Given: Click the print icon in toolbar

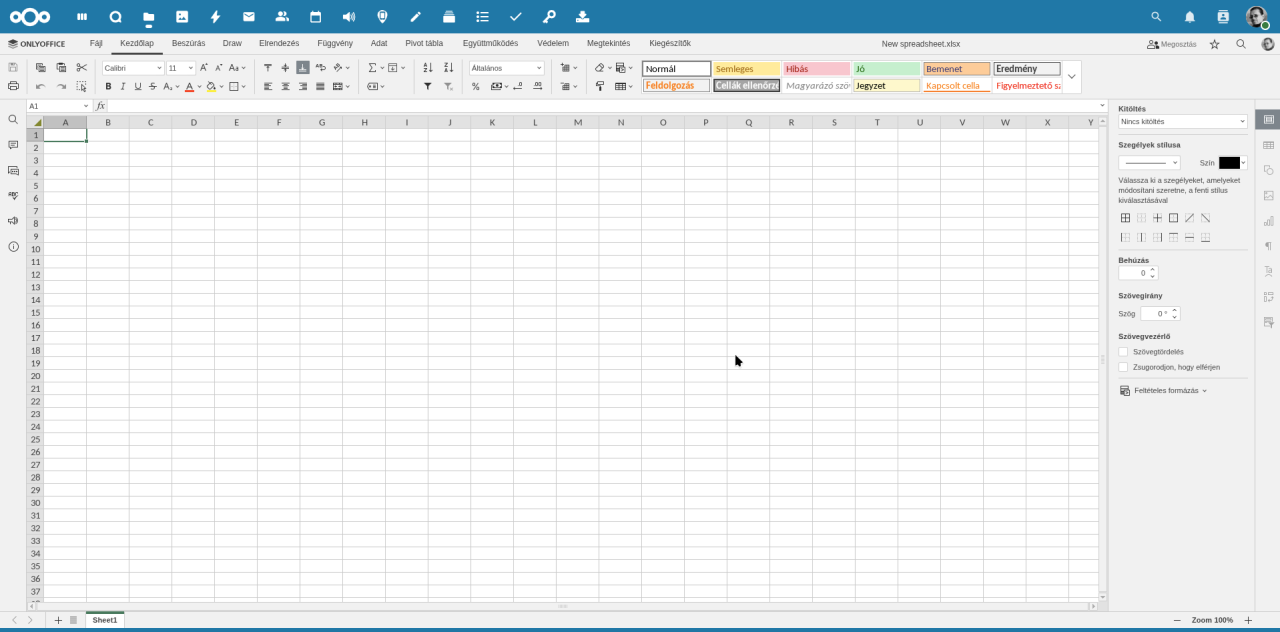Looking at the screenshot, I should 13,87.
